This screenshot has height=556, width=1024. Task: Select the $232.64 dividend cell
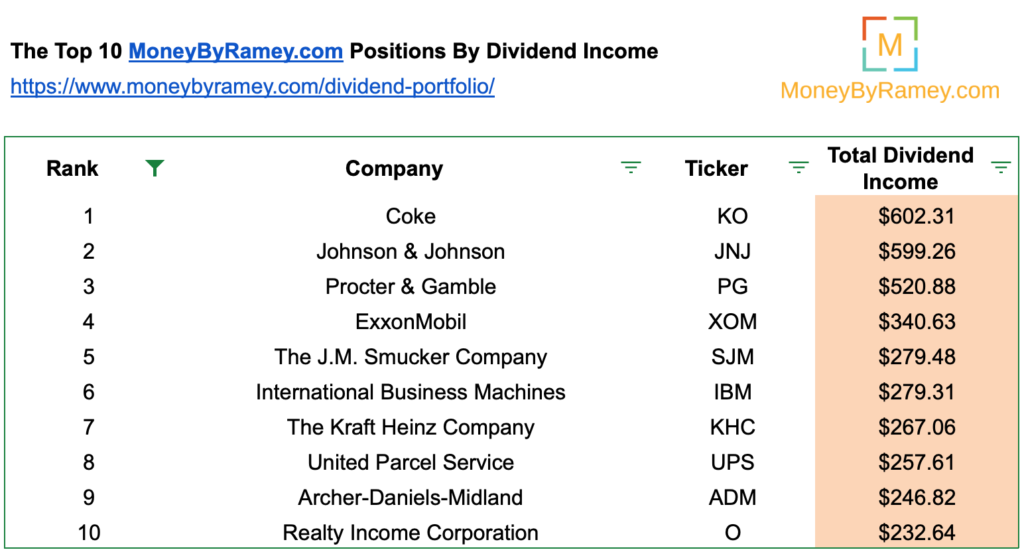click(x=916, y=532)
